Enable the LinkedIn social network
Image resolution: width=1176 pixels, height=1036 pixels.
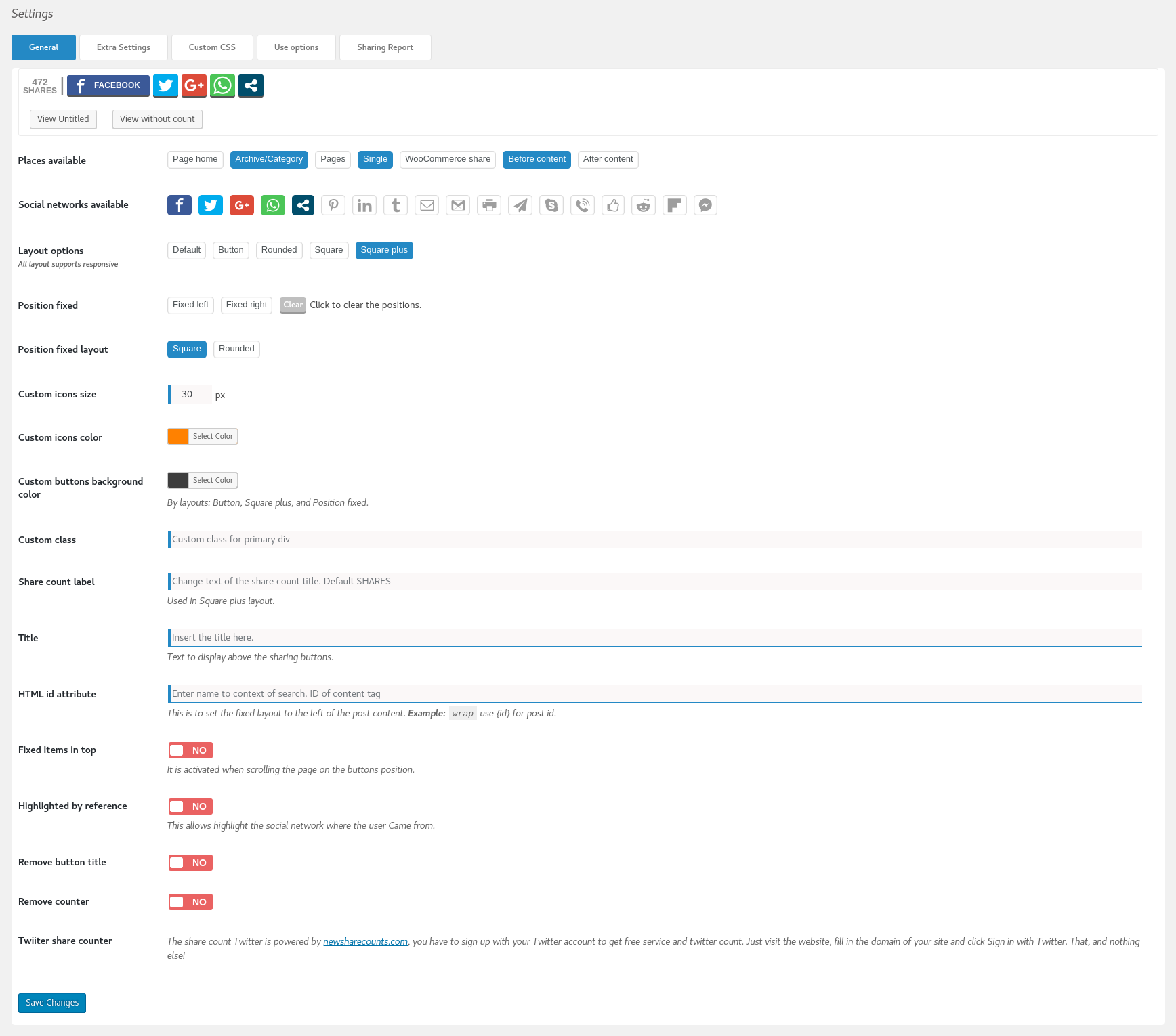click(364, 205)
